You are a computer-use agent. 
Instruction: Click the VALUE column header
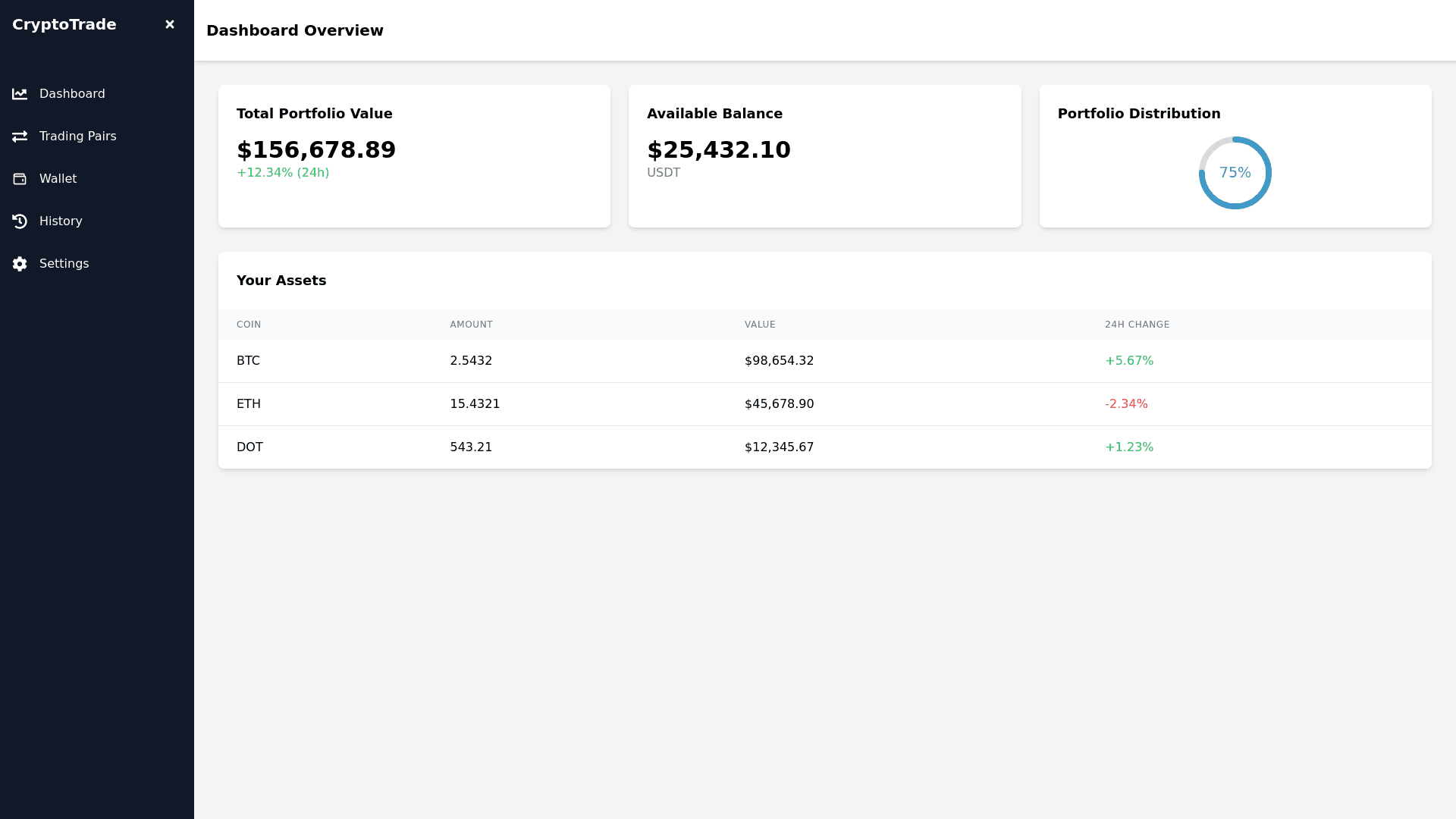coord(760,325)
